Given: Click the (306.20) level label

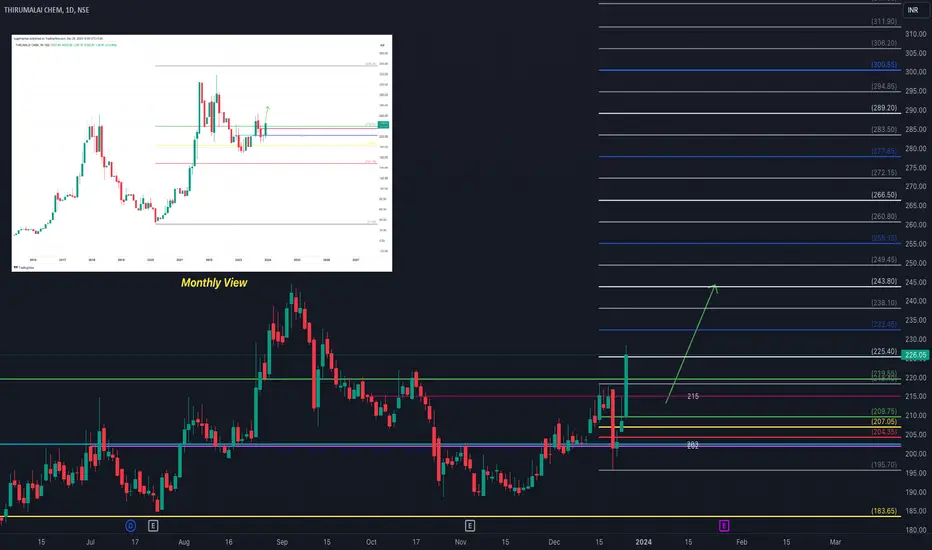Looking at the screenshot, I should [x=884, y=43].
